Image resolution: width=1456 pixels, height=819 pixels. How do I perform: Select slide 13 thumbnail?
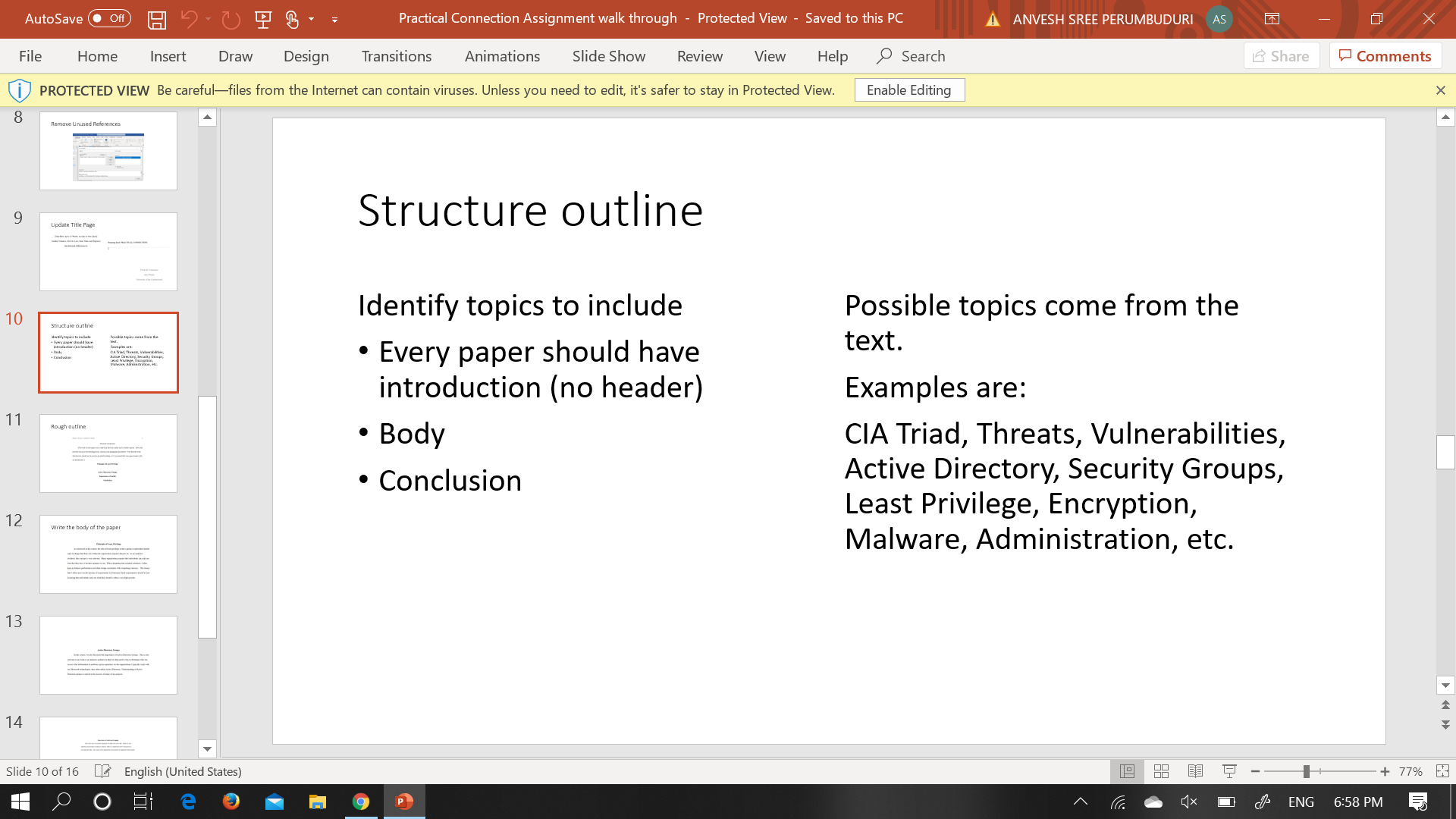pos(108,655)
